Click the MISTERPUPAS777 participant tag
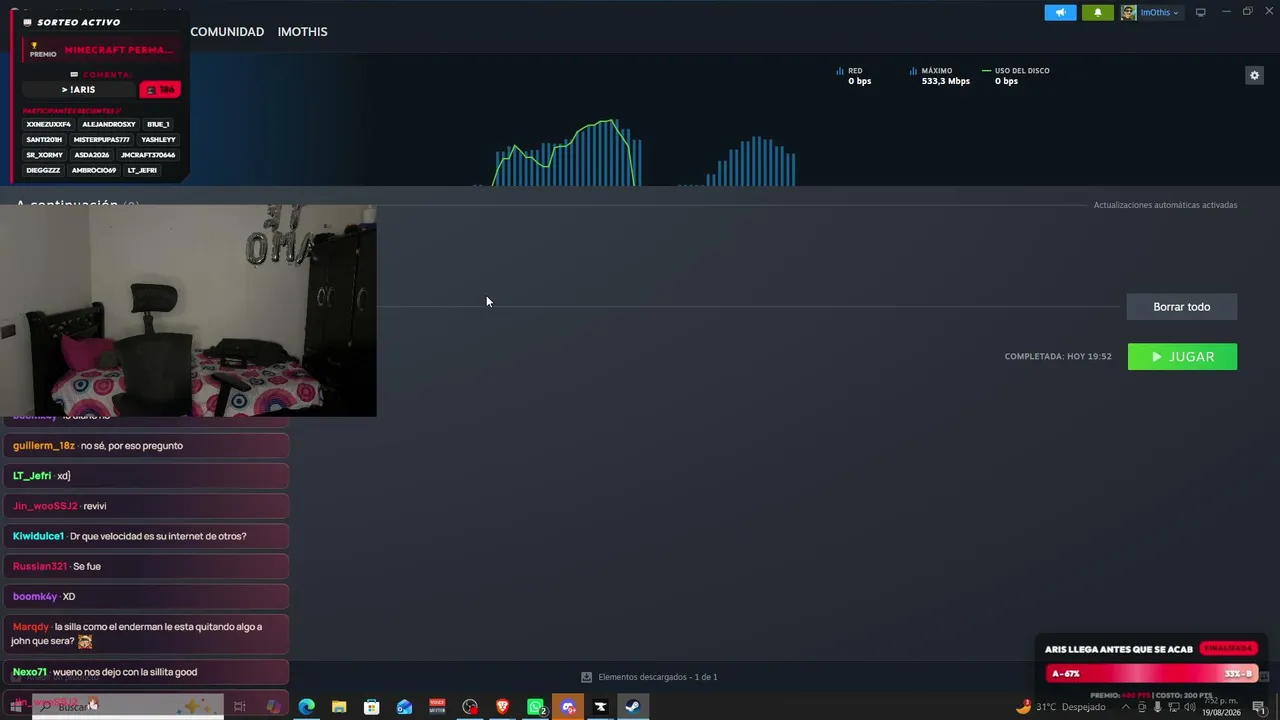1280x720 pixels. (102, 140)
